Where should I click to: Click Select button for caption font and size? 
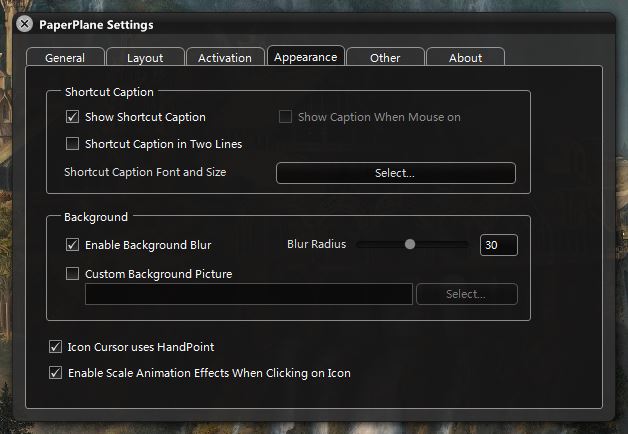396,173
